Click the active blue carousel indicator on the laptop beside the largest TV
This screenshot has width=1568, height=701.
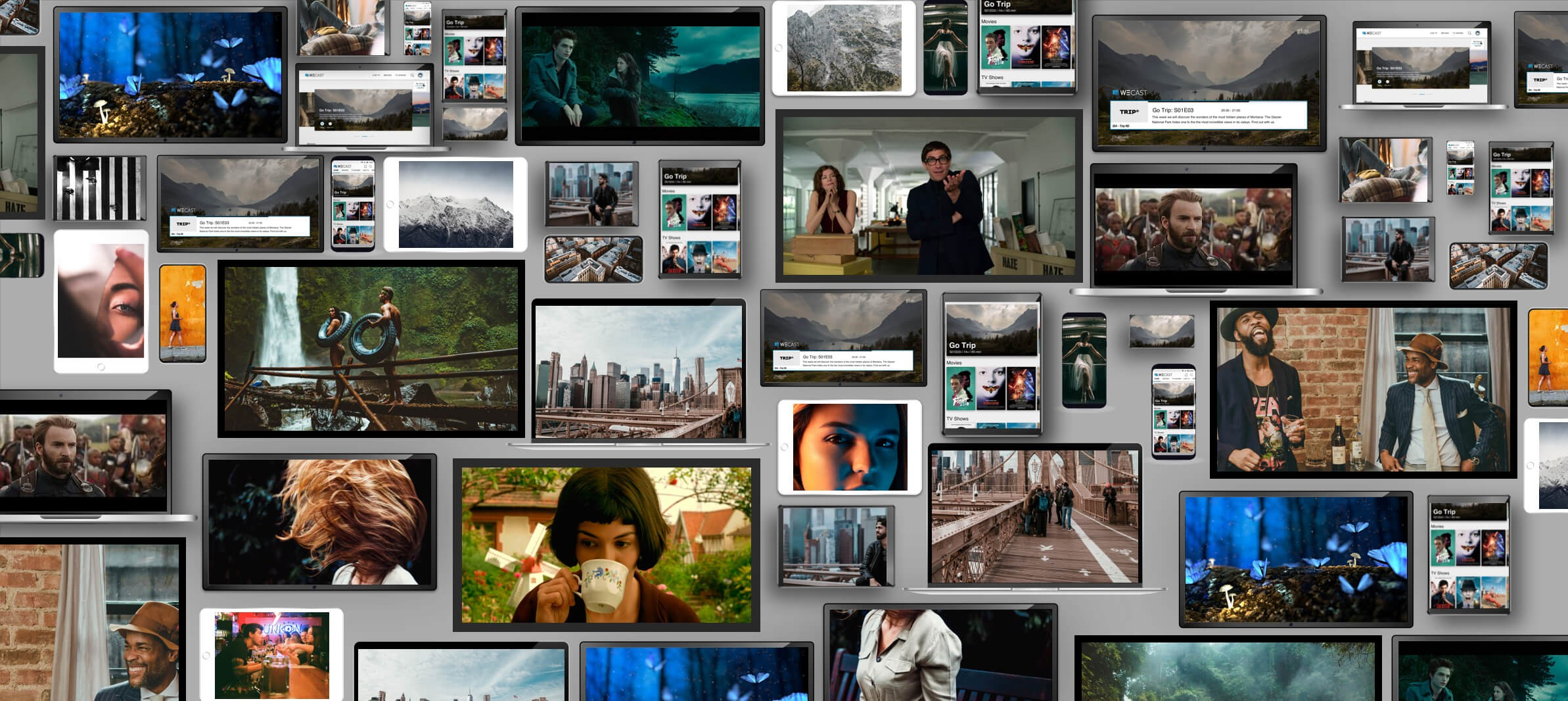click(1422, 94)
